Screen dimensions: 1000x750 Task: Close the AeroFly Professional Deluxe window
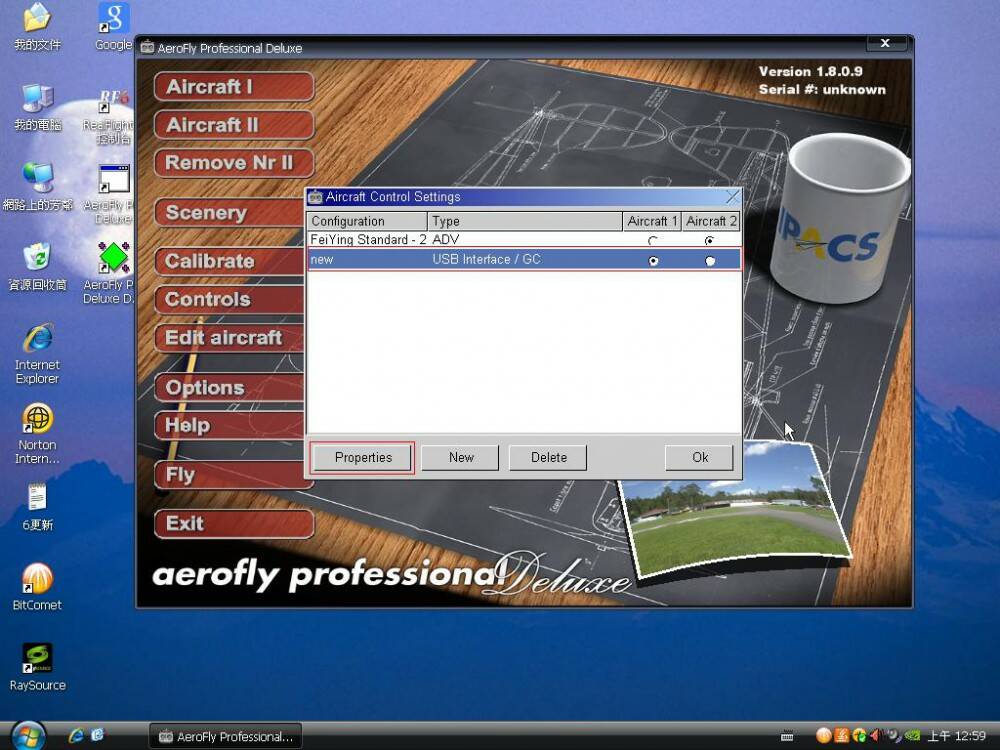coord(886,43)
